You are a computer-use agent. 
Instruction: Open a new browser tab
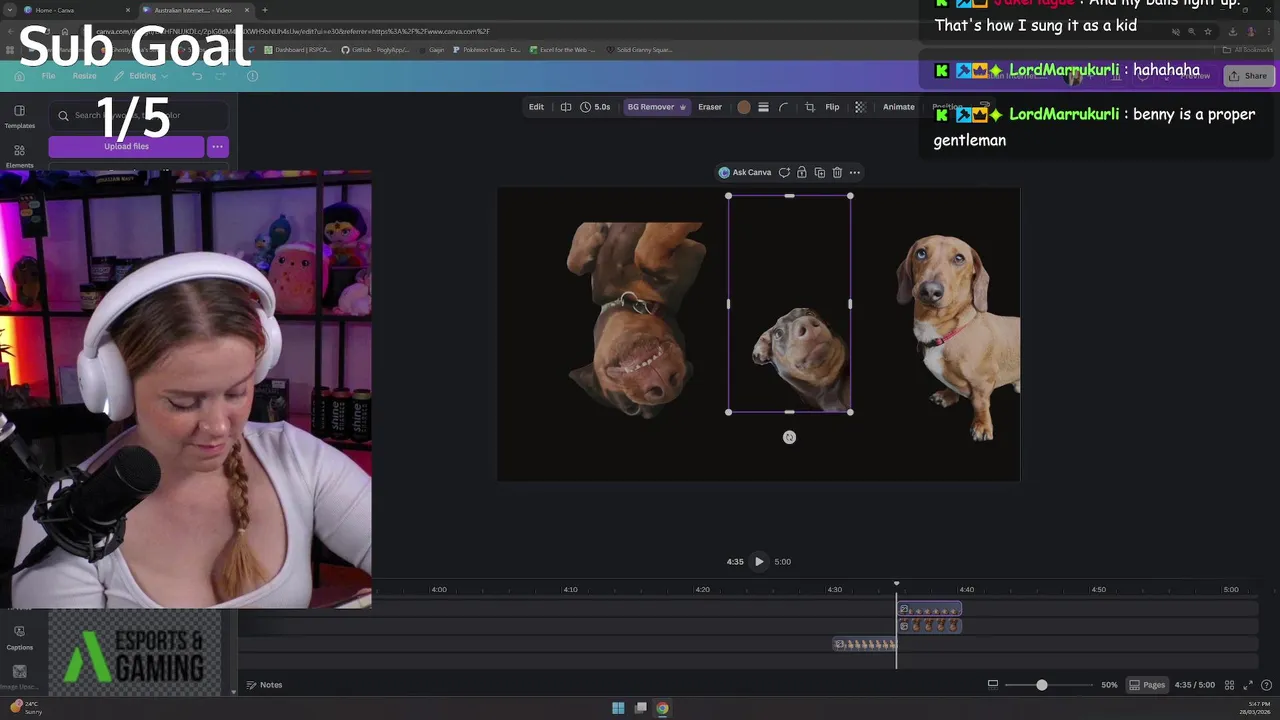point(265,10)
